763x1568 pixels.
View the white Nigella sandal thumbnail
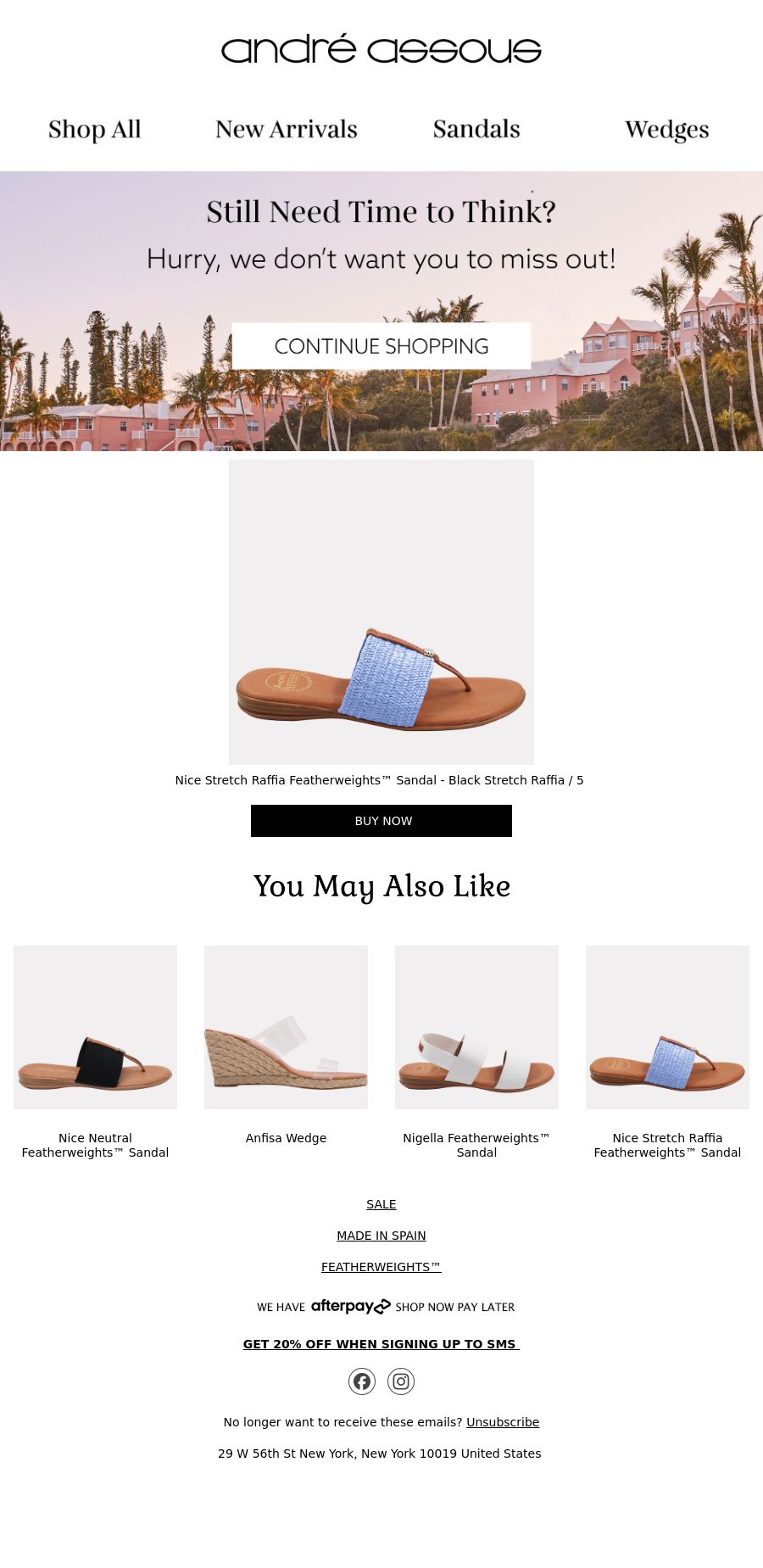476,1027
